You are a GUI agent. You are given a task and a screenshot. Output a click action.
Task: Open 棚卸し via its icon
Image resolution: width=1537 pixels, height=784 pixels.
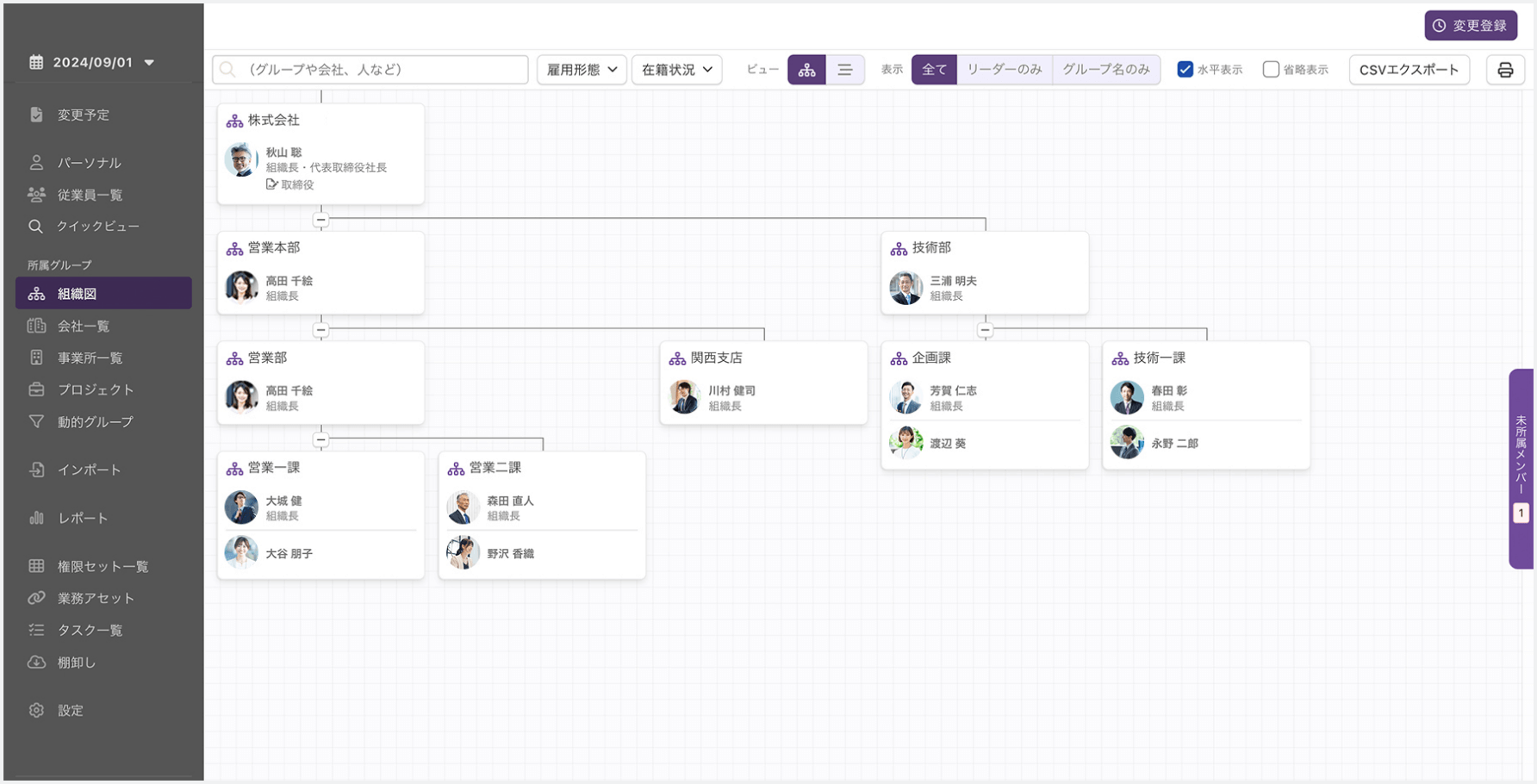[x=36, y=662]
